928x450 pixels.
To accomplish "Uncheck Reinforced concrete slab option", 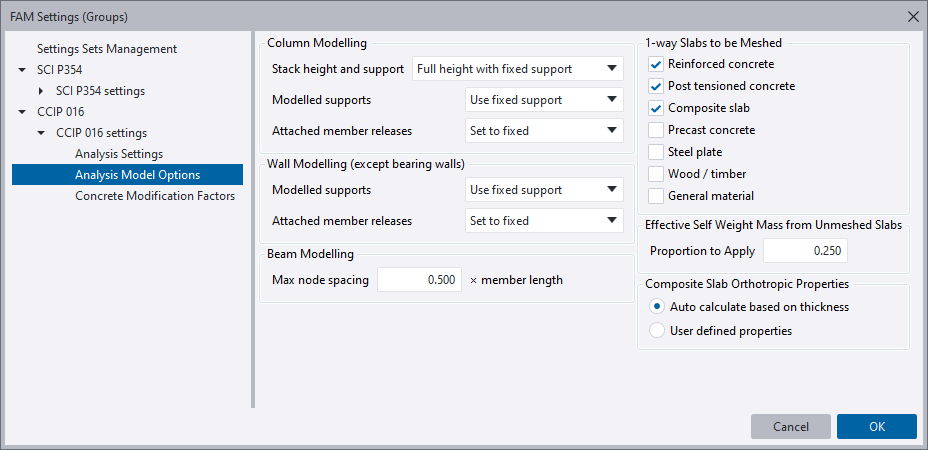I will coord(656,64).
